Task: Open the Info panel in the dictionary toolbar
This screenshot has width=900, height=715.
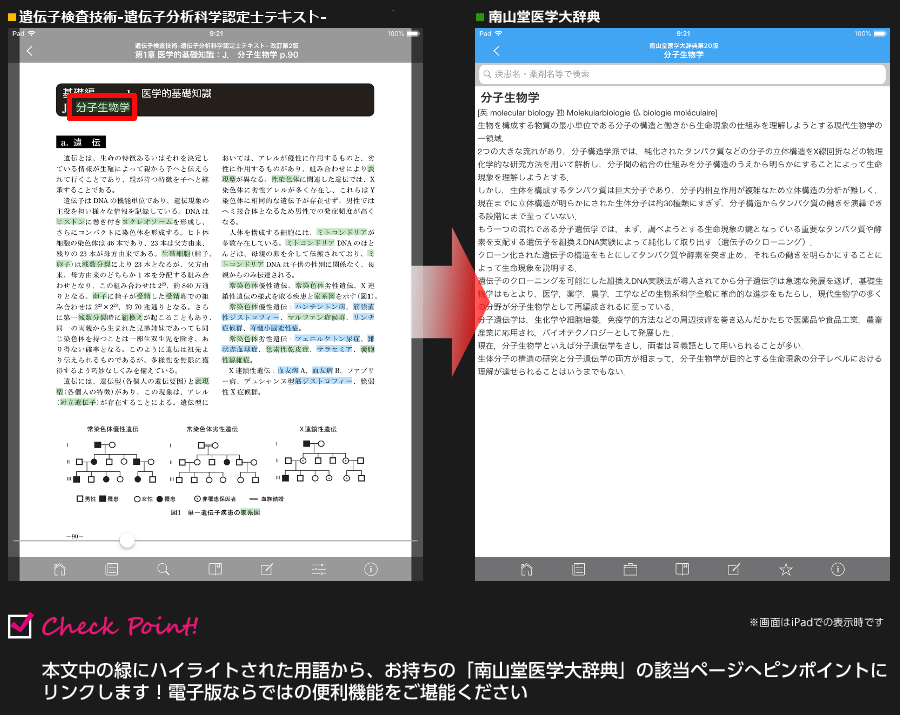Action: tap(839, 568)
